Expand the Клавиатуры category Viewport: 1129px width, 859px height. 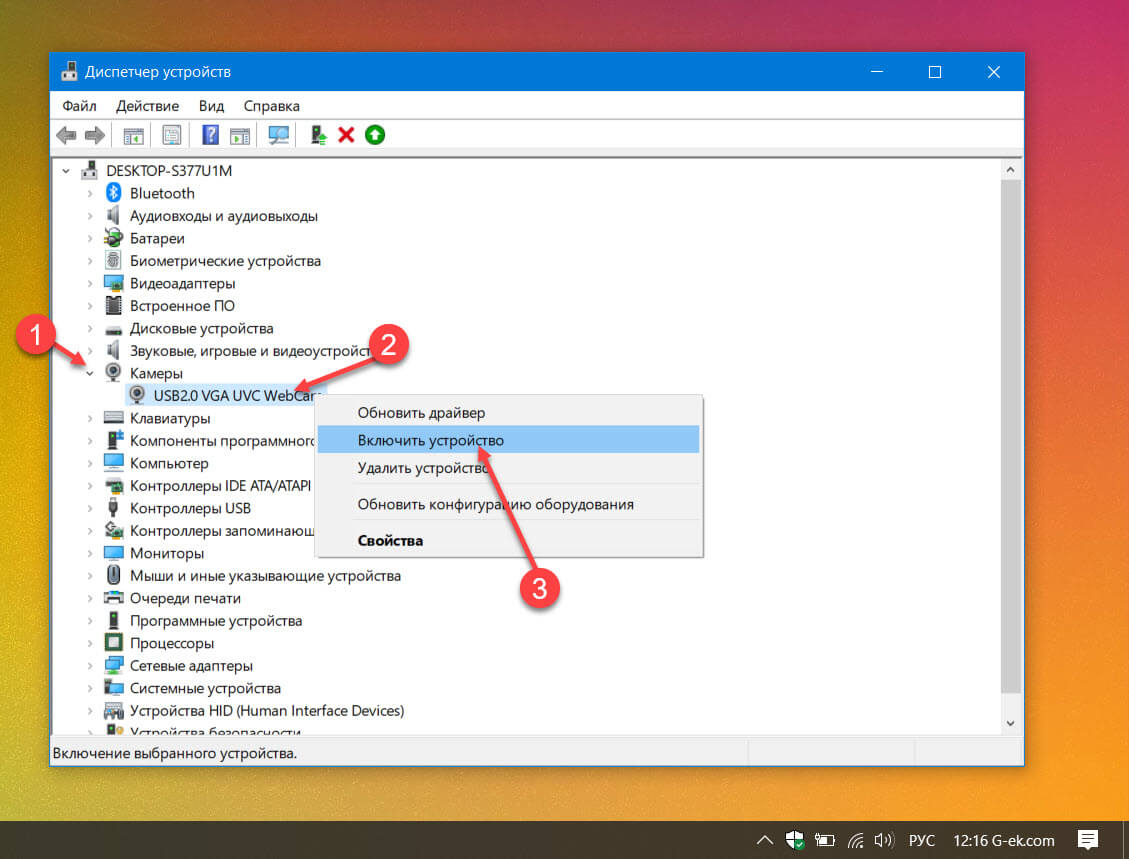pyautogui.click(x=89, y=418)
